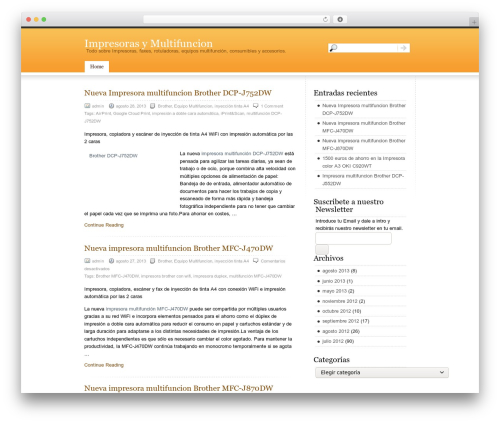Click the browser reader/download icon beside address bar
Screen dimensions: 500x423
340,19
